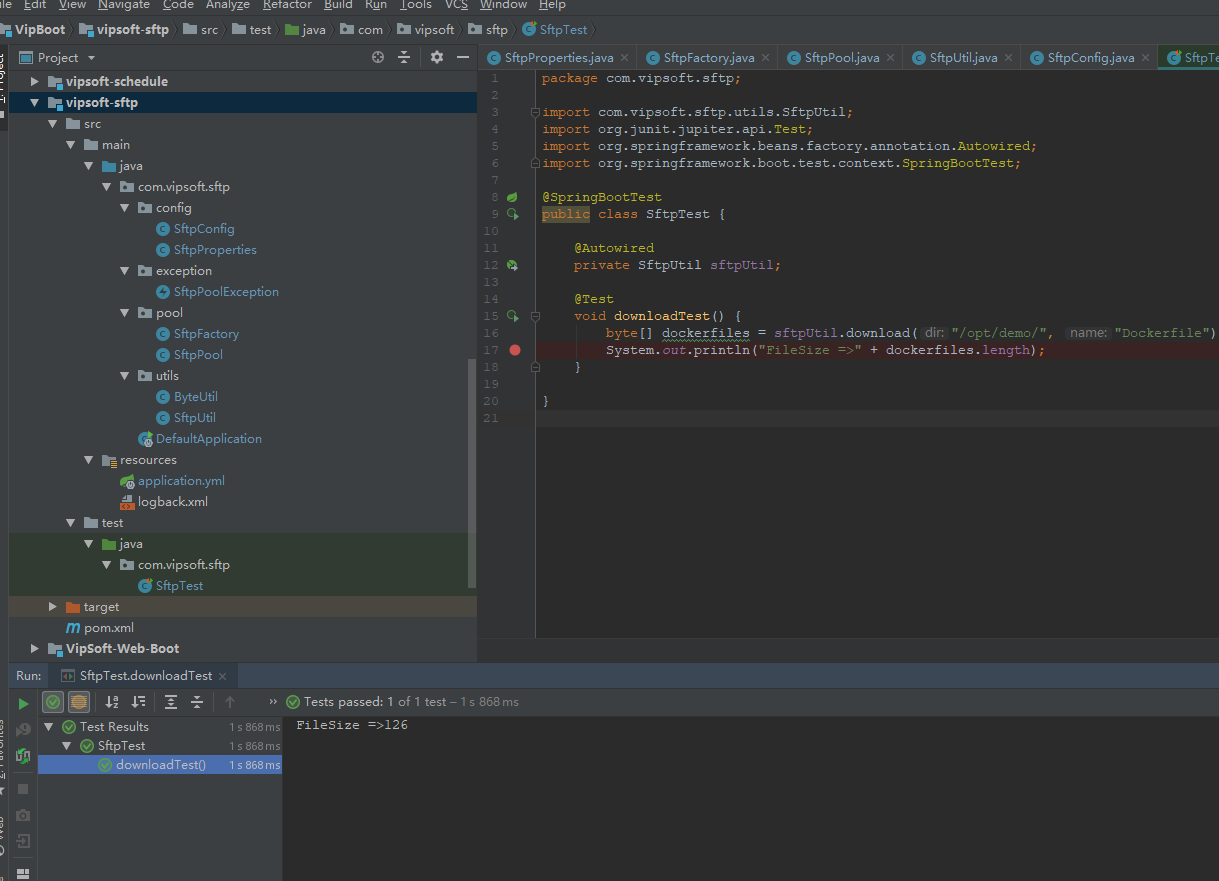This screenshot has height=881, width=1219.
Task: Toggle the Show Ignored tests filter
Action: [78, 702]
